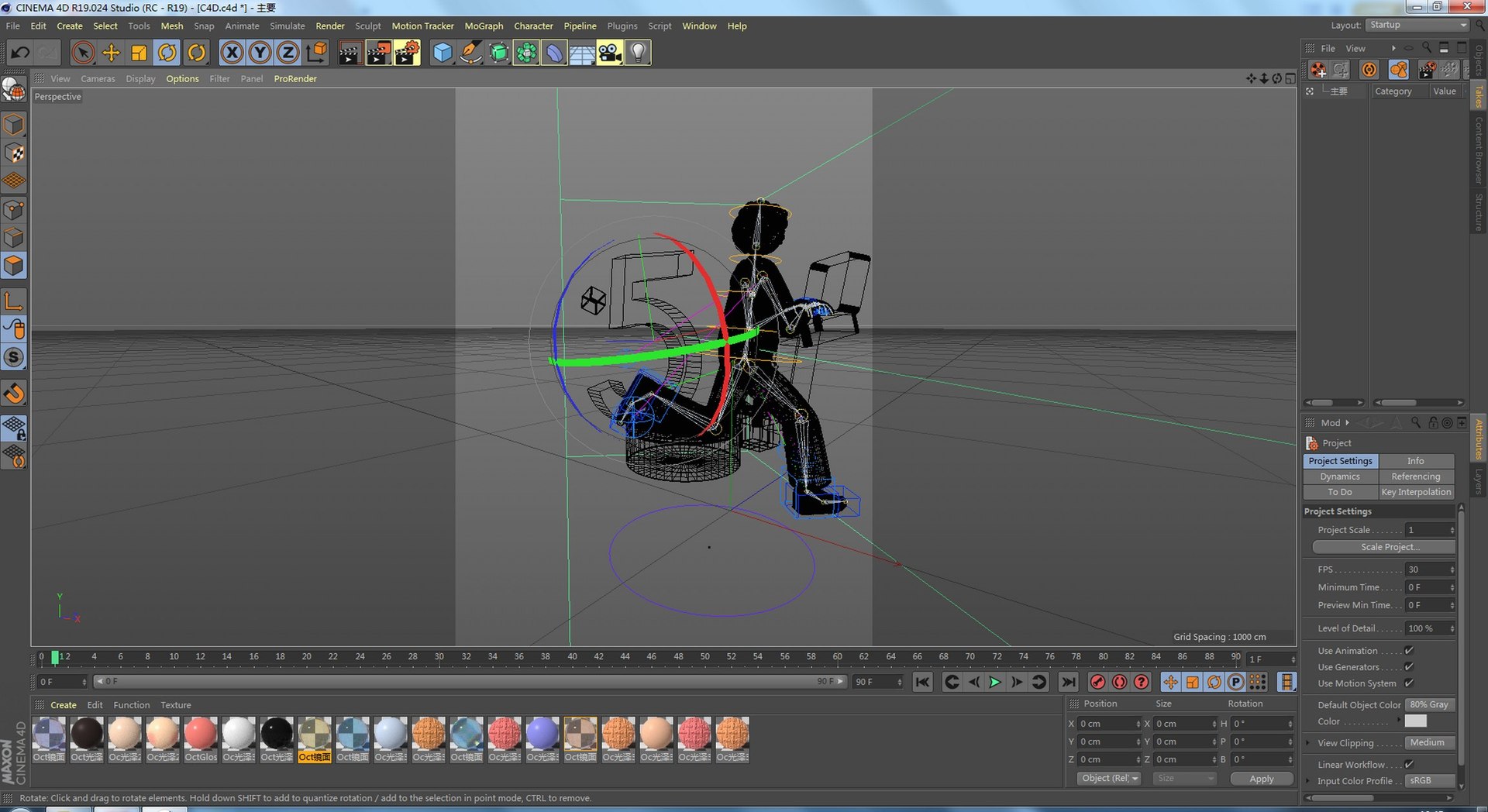This screenshot has width=1488, height=812.
Task: Click Render View clapperboard icon
Action: [x=350, y=53]
